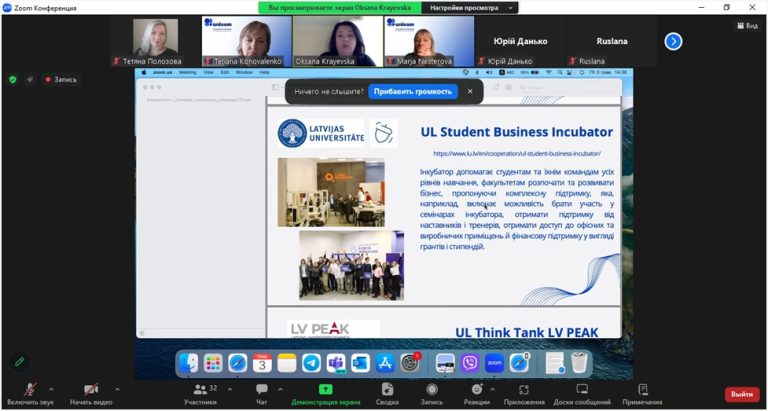Open Window menu in shared Mac menu bar
The image size is (768, 411).
point(244,73)
